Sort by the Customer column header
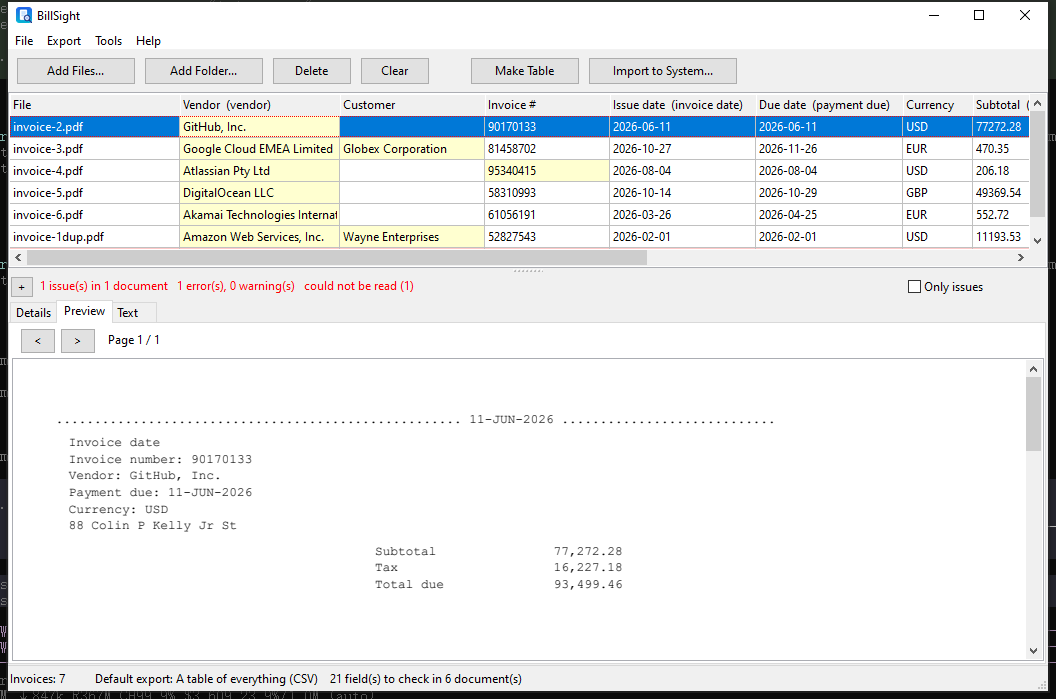The height and width of the screenshot is (699, 1056). coord(411,104)
